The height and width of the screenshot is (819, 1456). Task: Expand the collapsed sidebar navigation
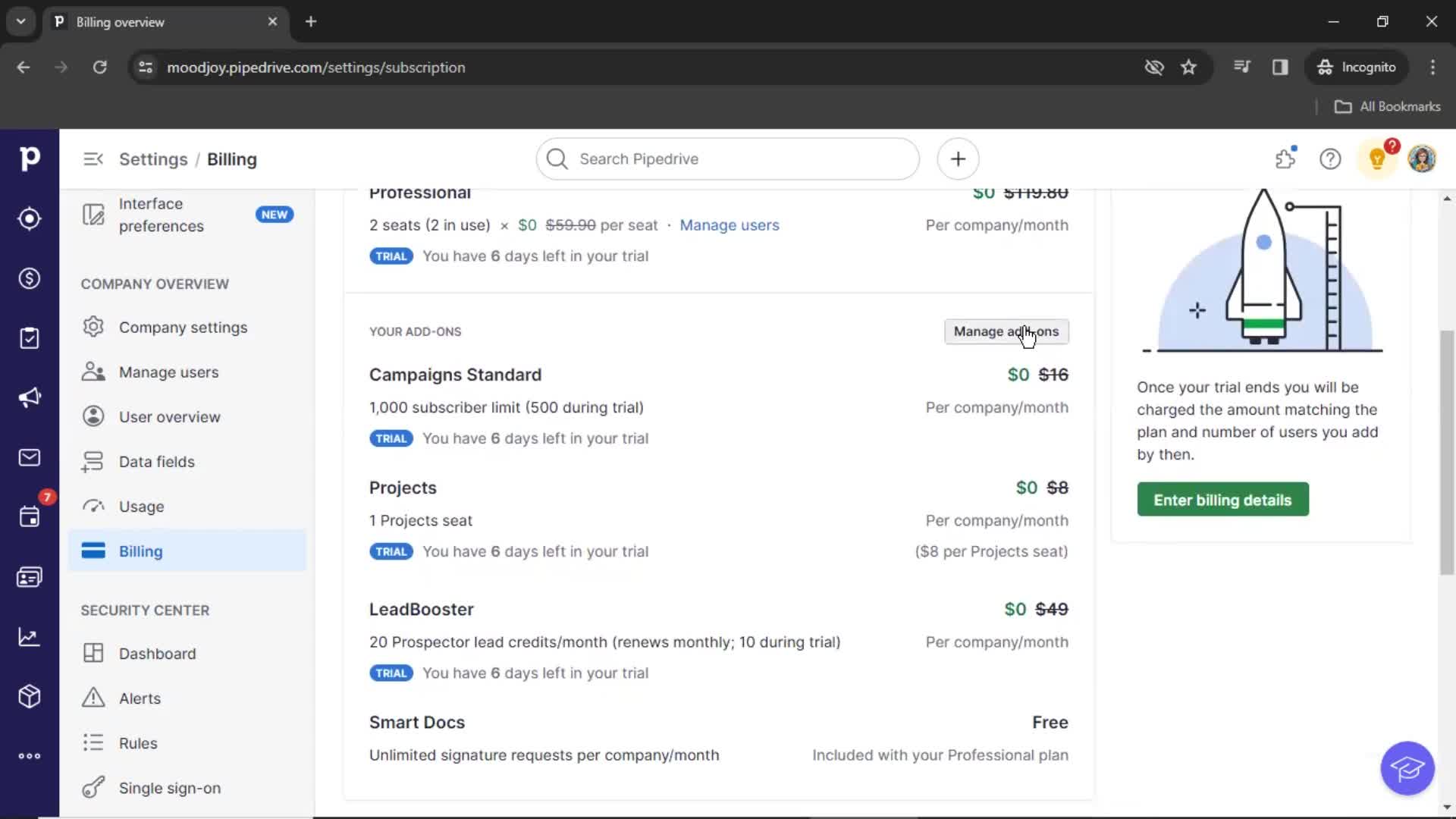pos(92,159)
